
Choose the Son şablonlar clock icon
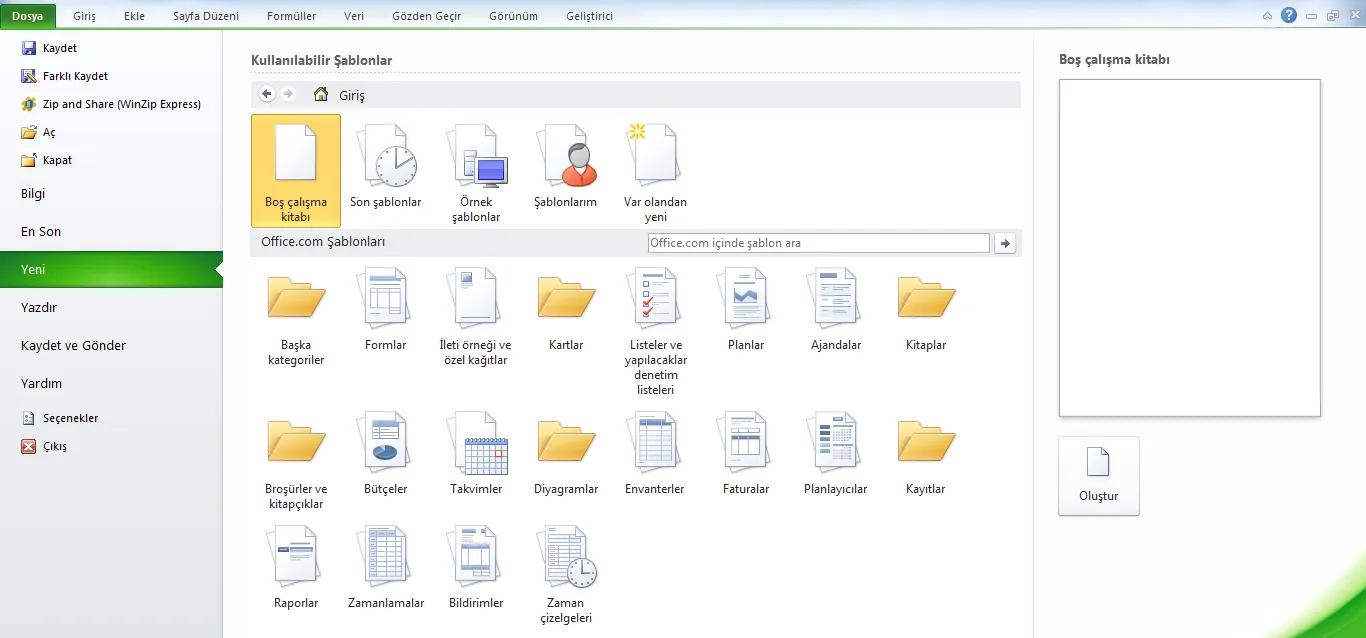click(x=386, y=158)
